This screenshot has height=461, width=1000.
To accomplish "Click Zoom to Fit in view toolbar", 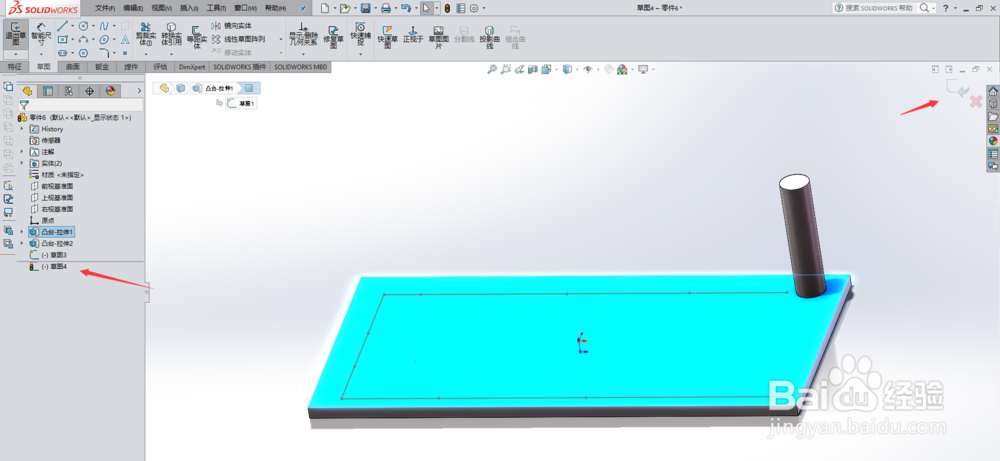I will pyautogui.click(x=492, y=70).
